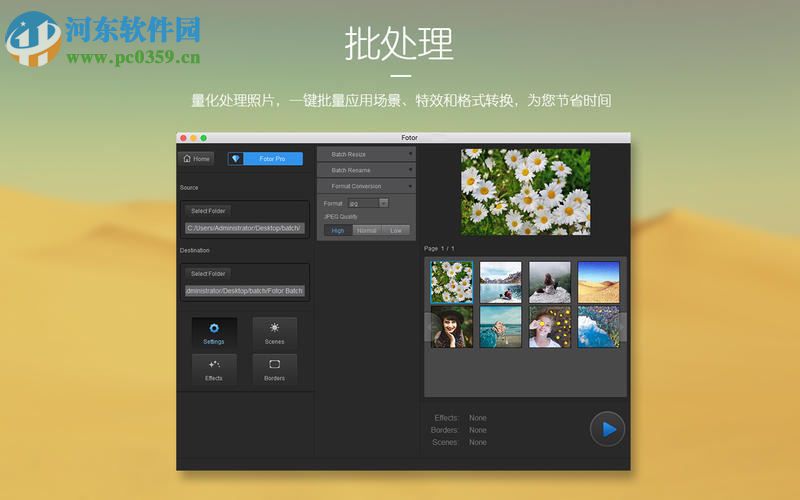Open the Effects sparkle panel
Viewport: 800px width, 500px height.
click(214, 369)
